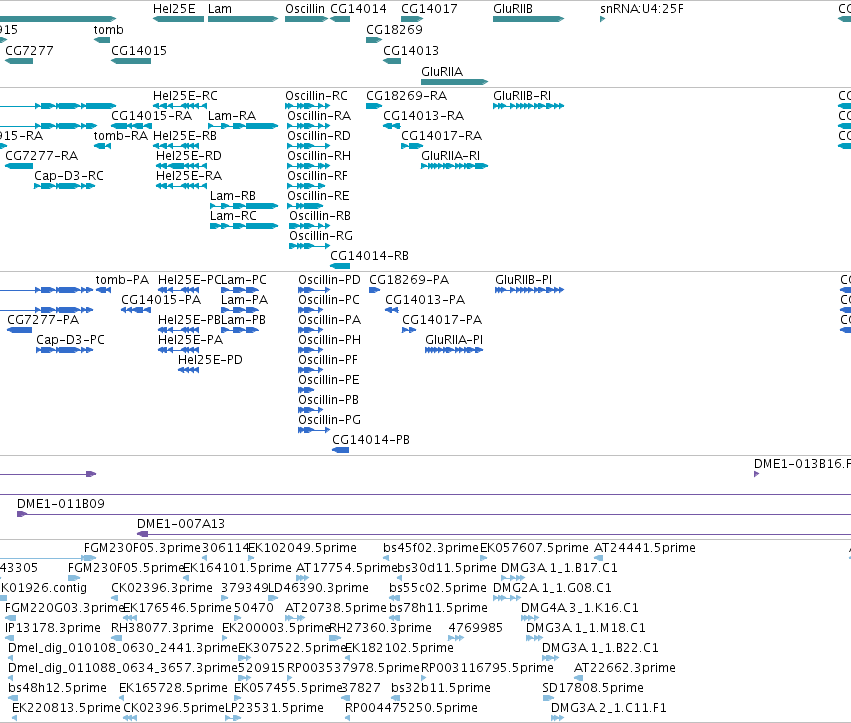Select the GluRIIA gene bar
The width and height of the screenshot is (851, 723).
click(454, 82)
